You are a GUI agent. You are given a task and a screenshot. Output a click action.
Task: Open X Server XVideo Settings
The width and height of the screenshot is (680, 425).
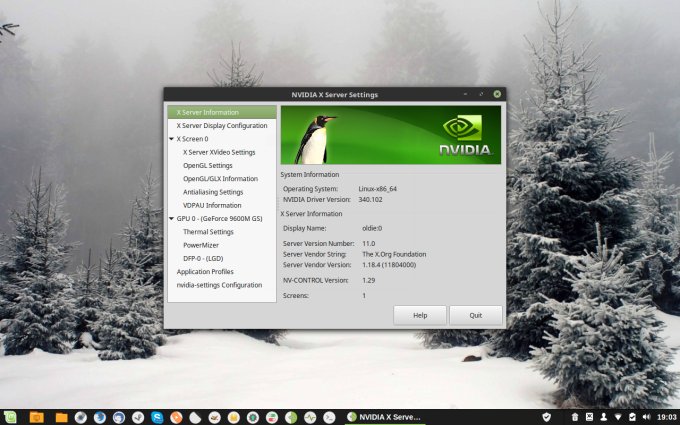point(219,152)
